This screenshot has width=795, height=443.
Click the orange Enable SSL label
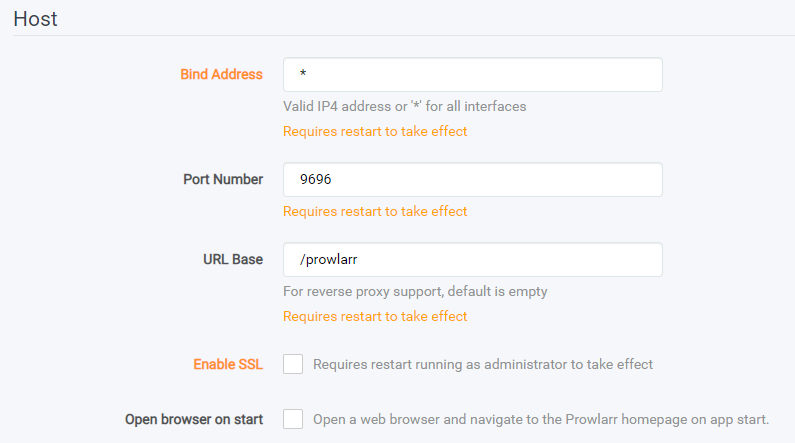coord(228,364)
